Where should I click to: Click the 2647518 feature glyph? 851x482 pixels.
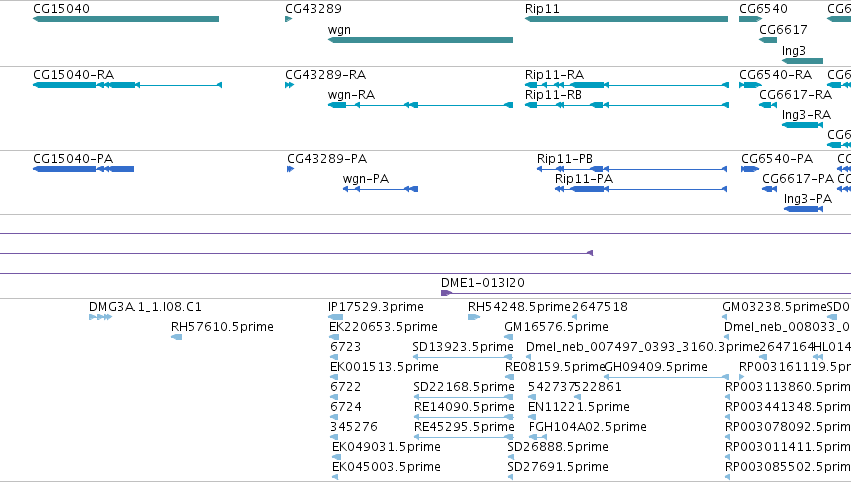[x=574, y=317]
